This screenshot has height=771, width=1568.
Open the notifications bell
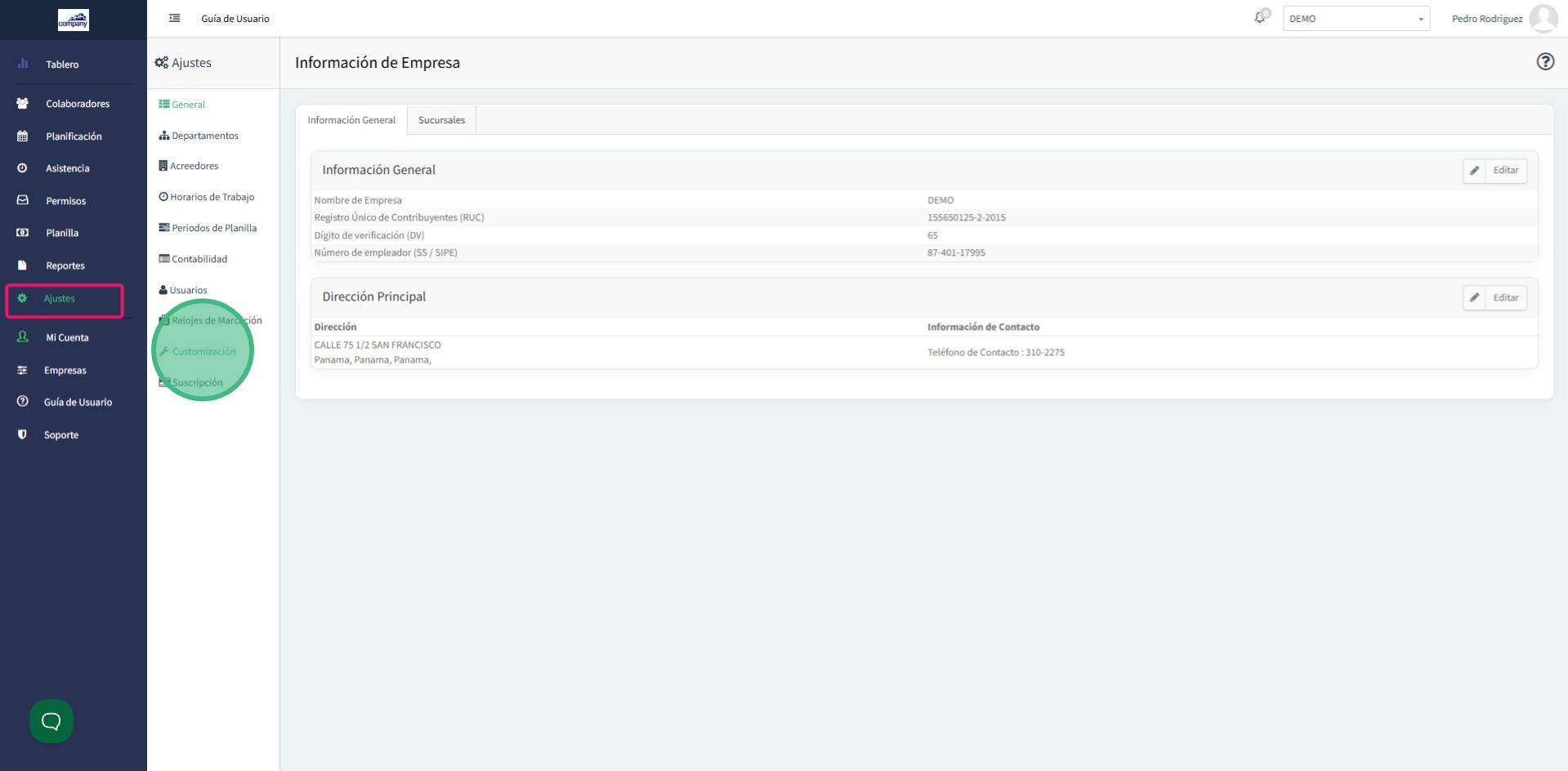(x=1260, y=18)
